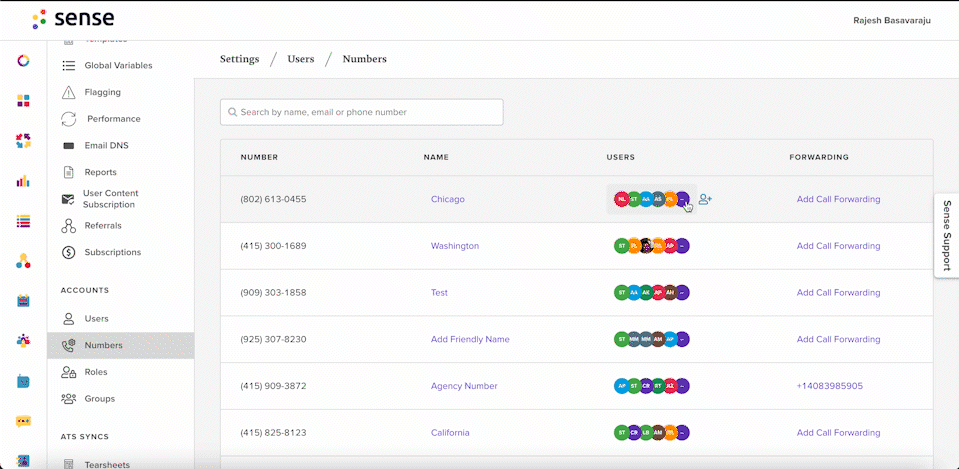Click the NUMBER column header
959x469 pixels.
[x=259, y=157]
